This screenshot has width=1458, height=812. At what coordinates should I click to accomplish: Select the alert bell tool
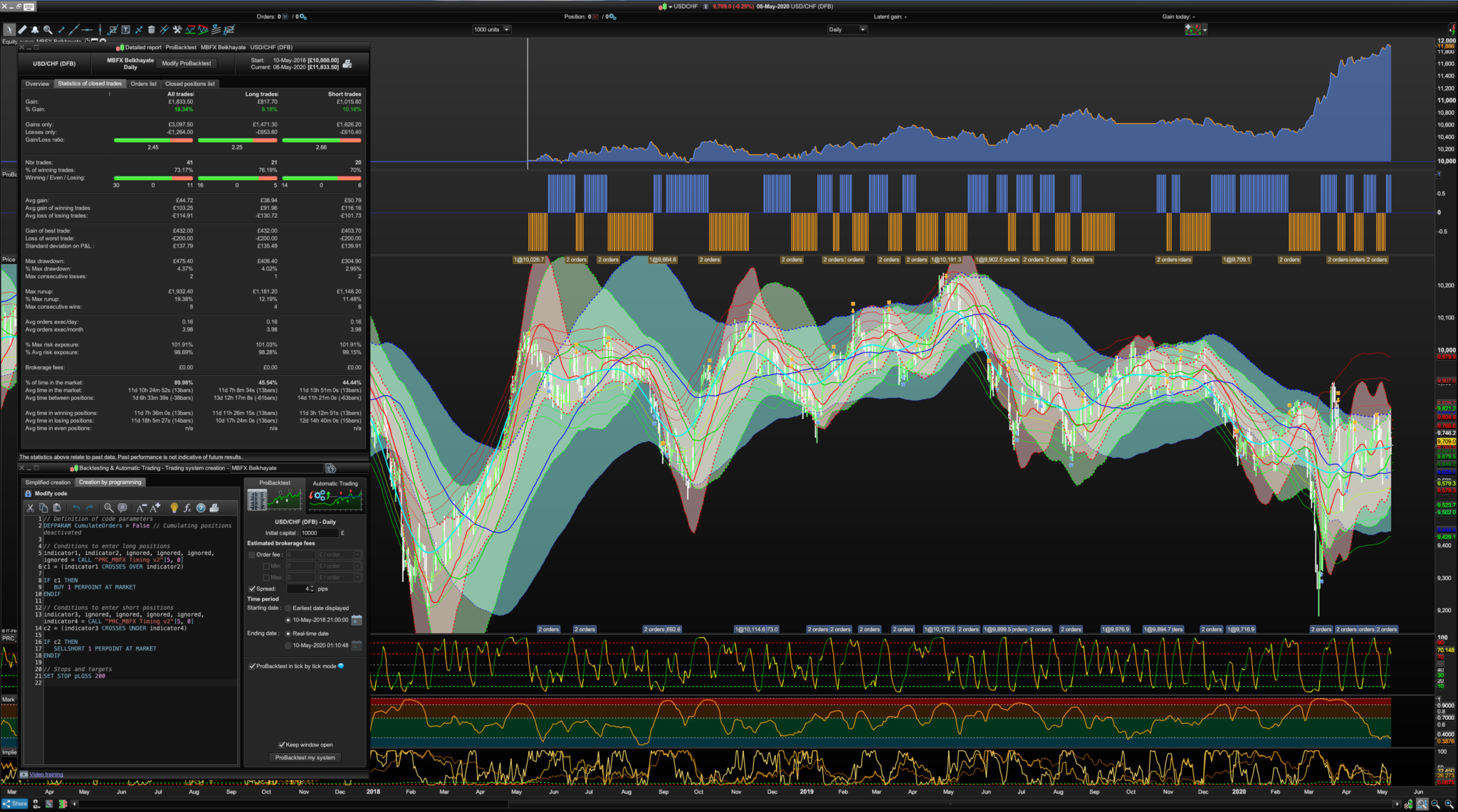[x=34, y=30]
